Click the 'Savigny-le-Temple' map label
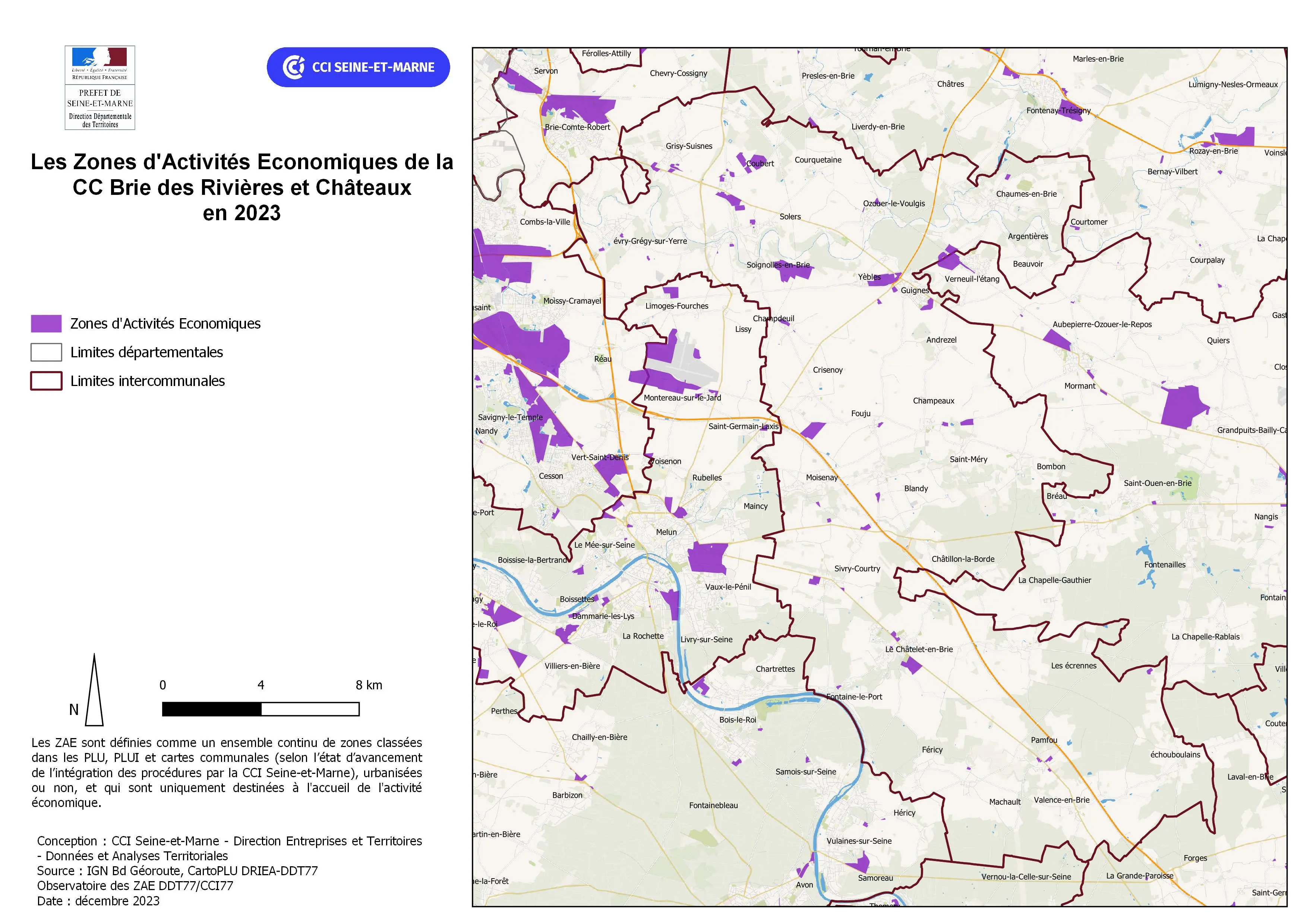Viewport: 1307px width, 924px height. (510, 417)
